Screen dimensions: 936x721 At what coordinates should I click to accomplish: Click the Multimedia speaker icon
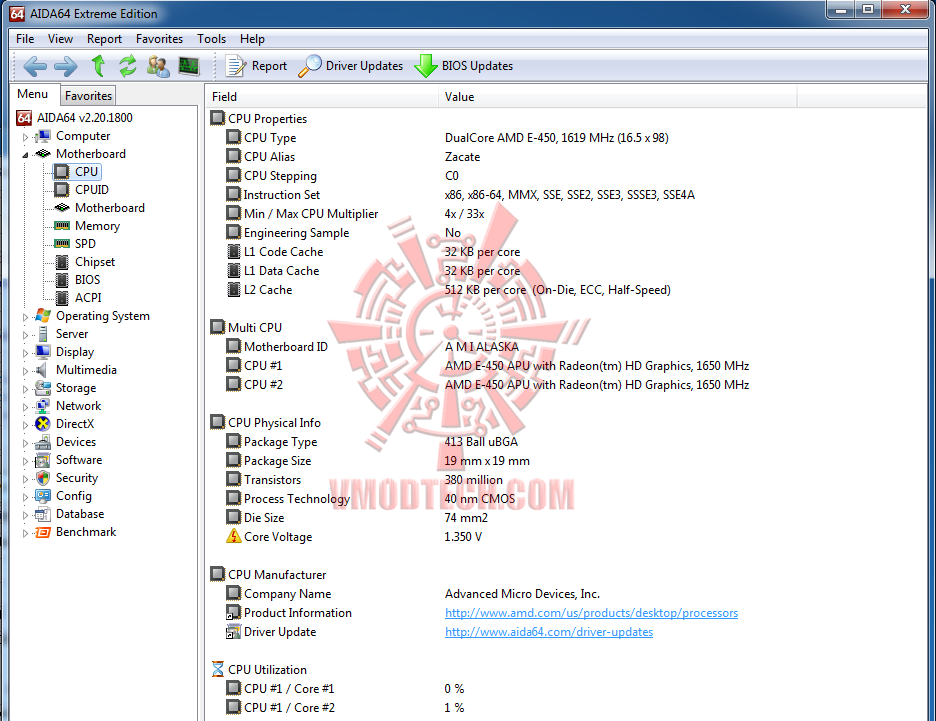tap(42, 370)
